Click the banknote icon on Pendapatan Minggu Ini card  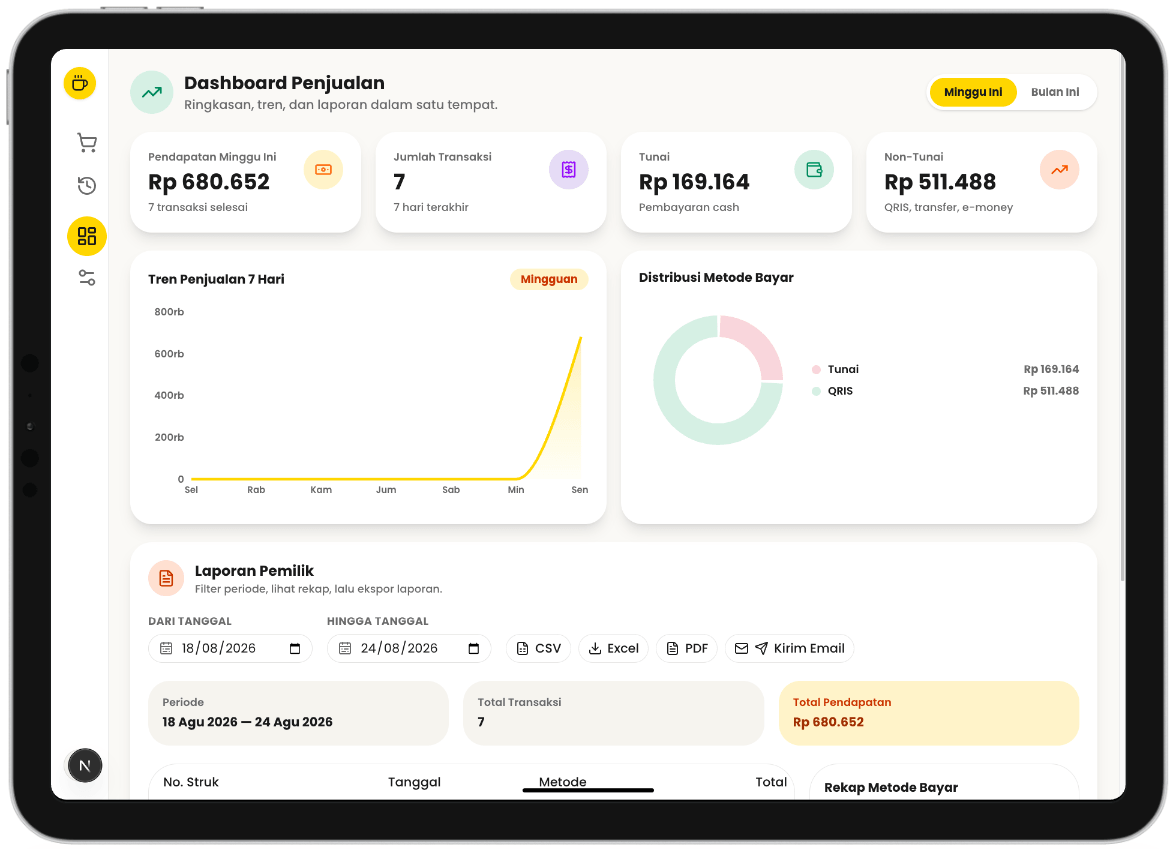pos(323,170)
